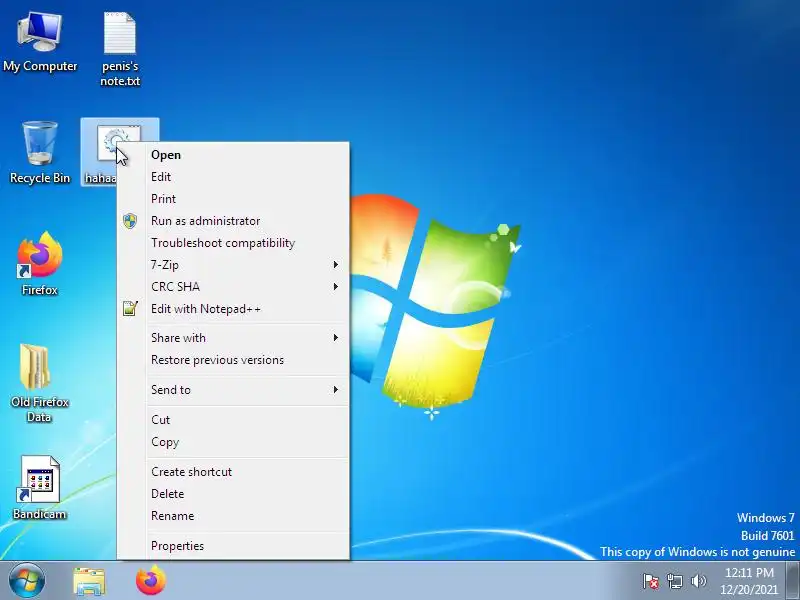Select Run as administrator

pos(234,221)
